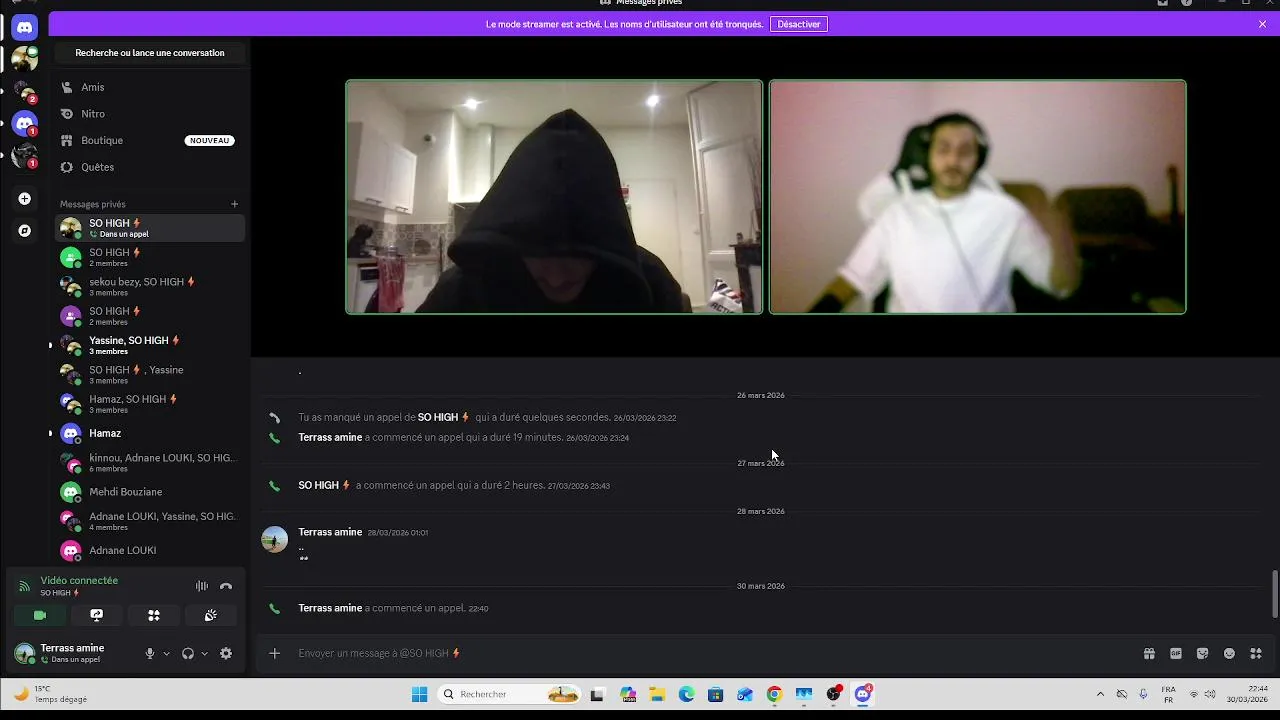
Task: Expand microphone input options arrow
Action: coord(166,654)
